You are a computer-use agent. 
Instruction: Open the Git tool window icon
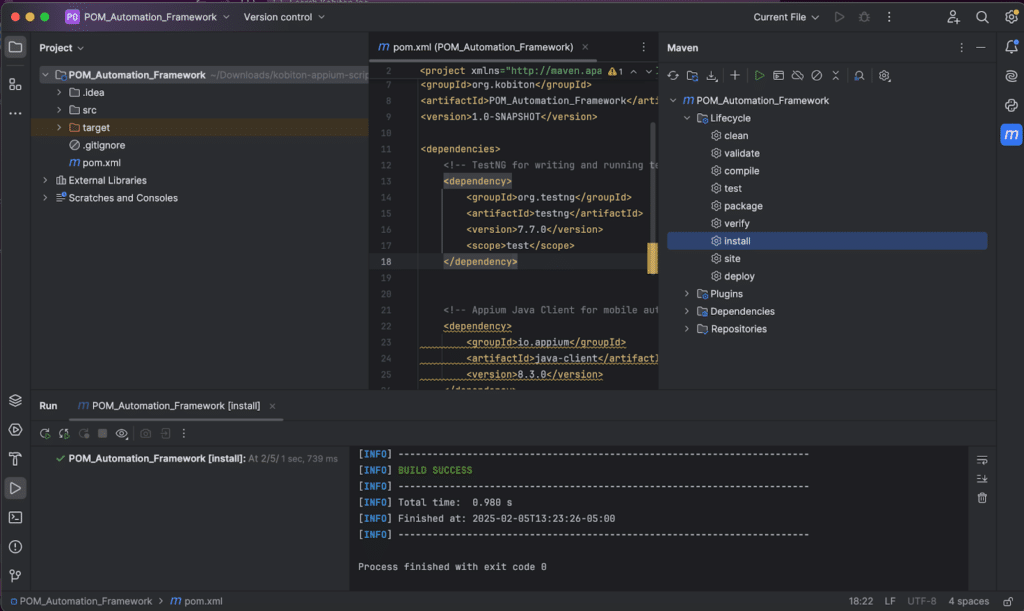(x=14, y=575)
